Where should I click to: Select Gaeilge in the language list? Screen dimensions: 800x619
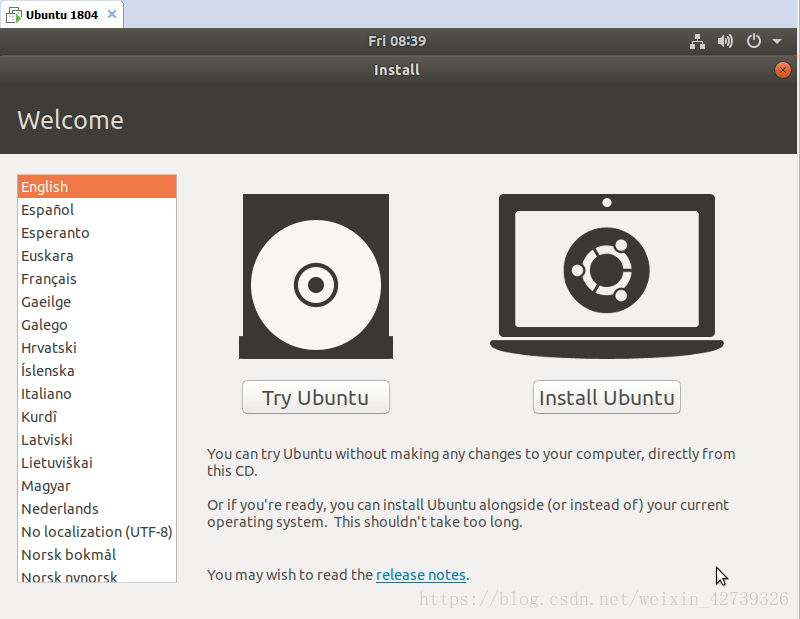97,302
